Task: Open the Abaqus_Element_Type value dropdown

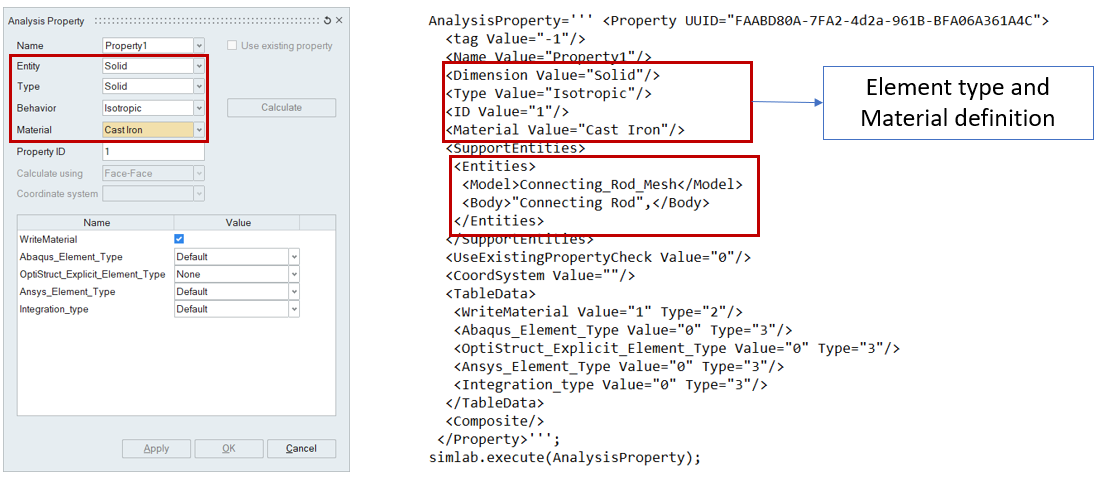Action: point(294,257)
